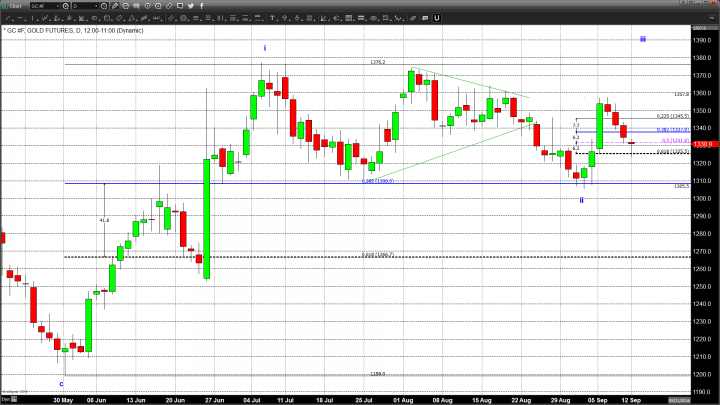
Task: Select the eraser tool
Action: [x=413, y=18]
